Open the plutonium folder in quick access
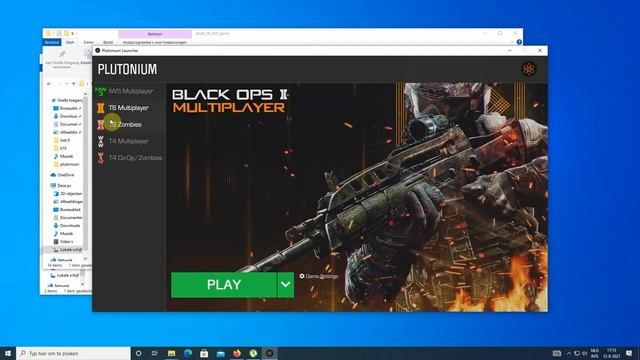Image resolution: width=640 pixels, height=360 pixels. click(67, 164)
